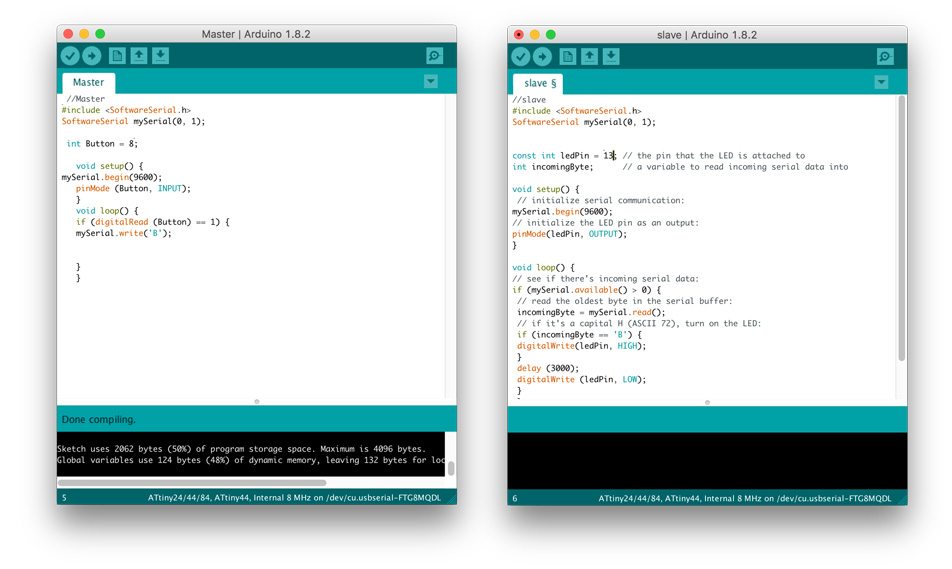This screenshot has width=952, height=569.
Task: Click 'int Button = 8;' line
Action: [102, 144]
